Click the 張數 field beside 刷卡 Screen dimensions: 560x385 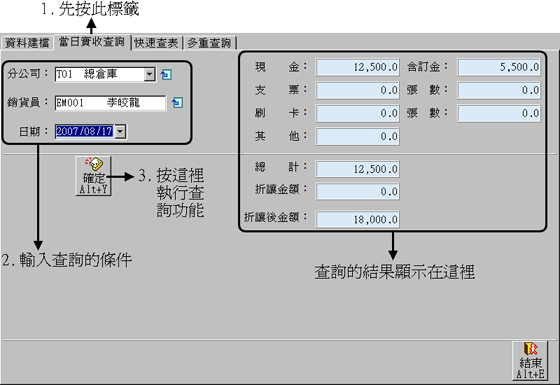tap(499, 114)
